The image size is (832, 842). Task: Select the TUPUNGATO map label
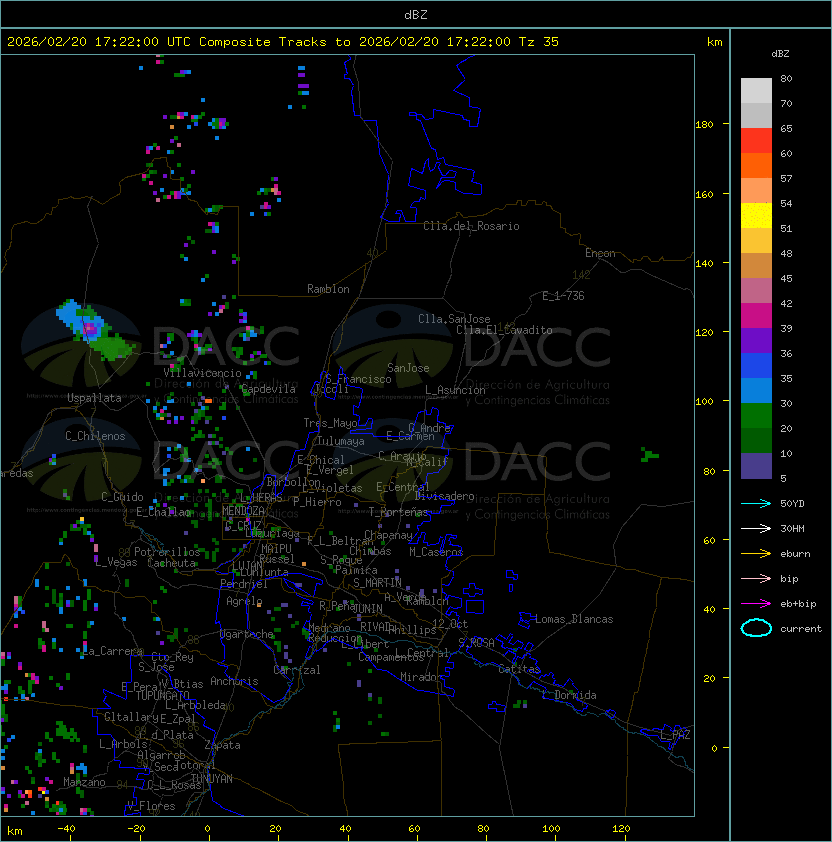click(x=162, y=695)
